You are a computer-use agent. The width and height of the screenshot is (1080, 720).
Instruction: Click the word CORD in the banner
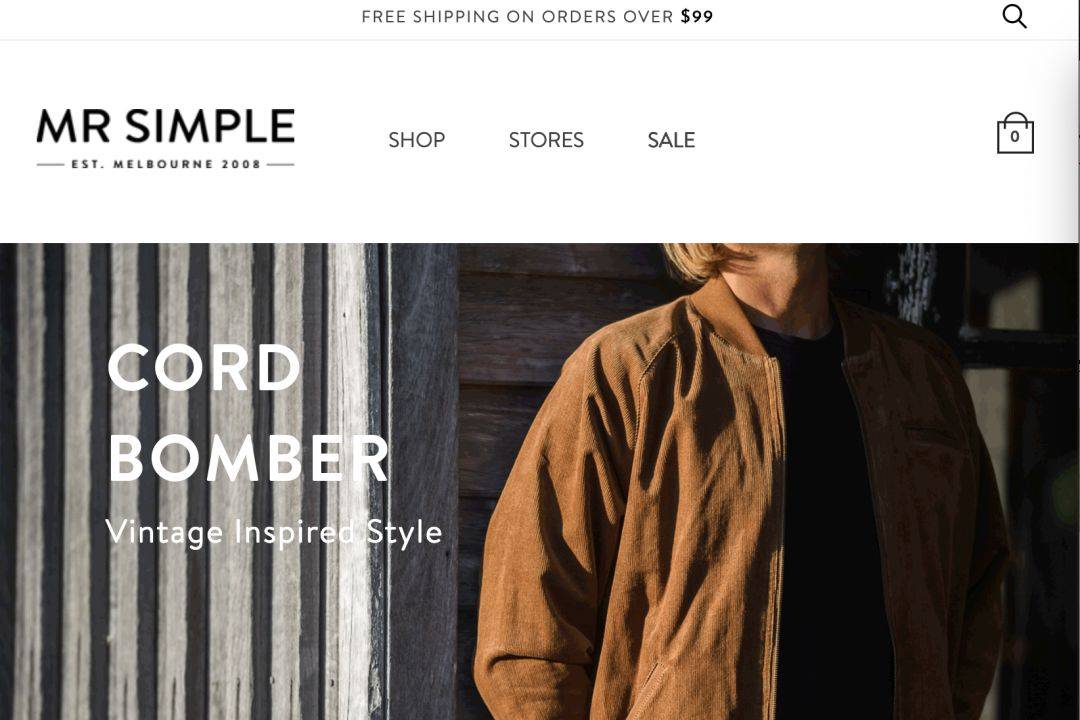(x=205, y=368)
